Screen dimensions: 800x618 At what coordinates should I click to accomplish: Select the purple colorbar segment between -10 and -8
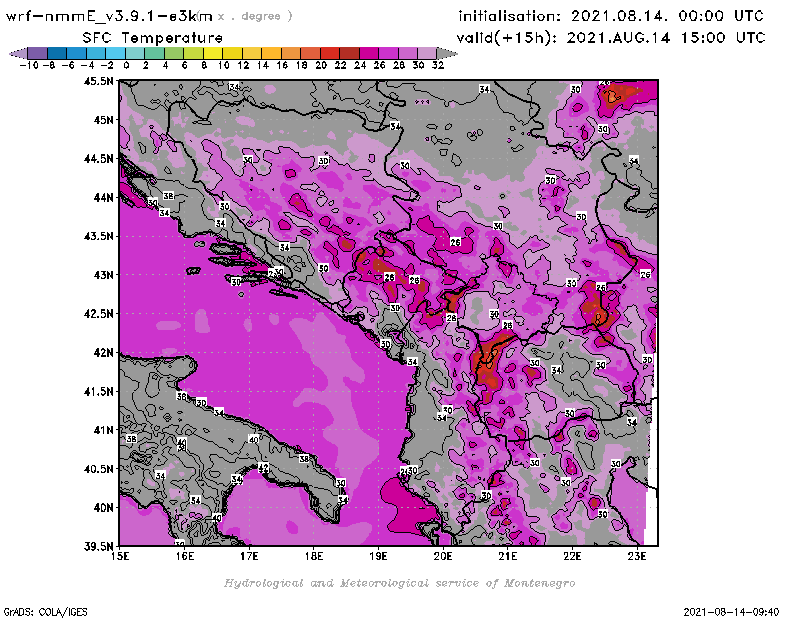coord(38,53)
